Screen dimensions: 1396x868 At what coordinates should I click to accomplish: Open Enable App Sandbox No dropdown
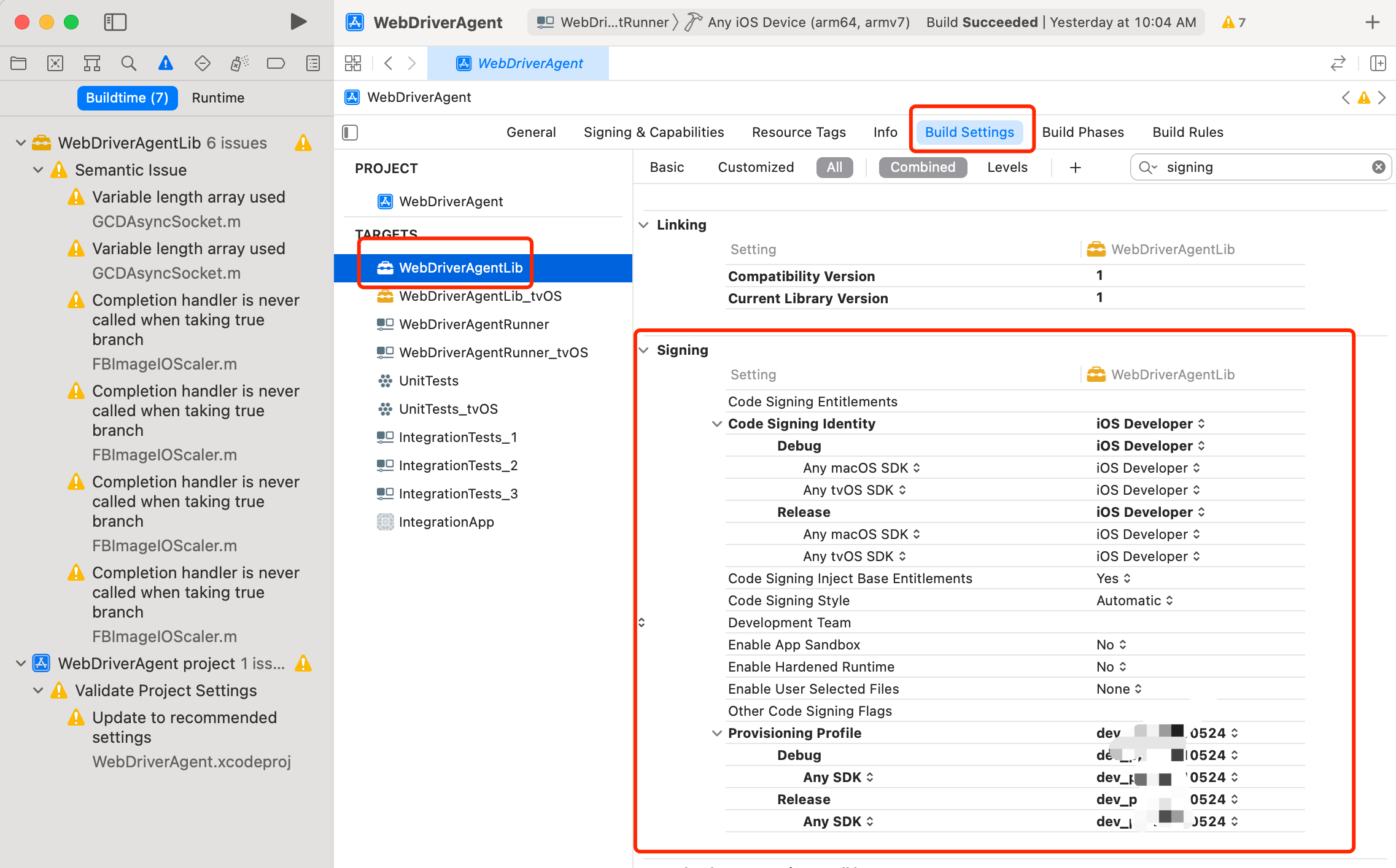(1111, 645)
